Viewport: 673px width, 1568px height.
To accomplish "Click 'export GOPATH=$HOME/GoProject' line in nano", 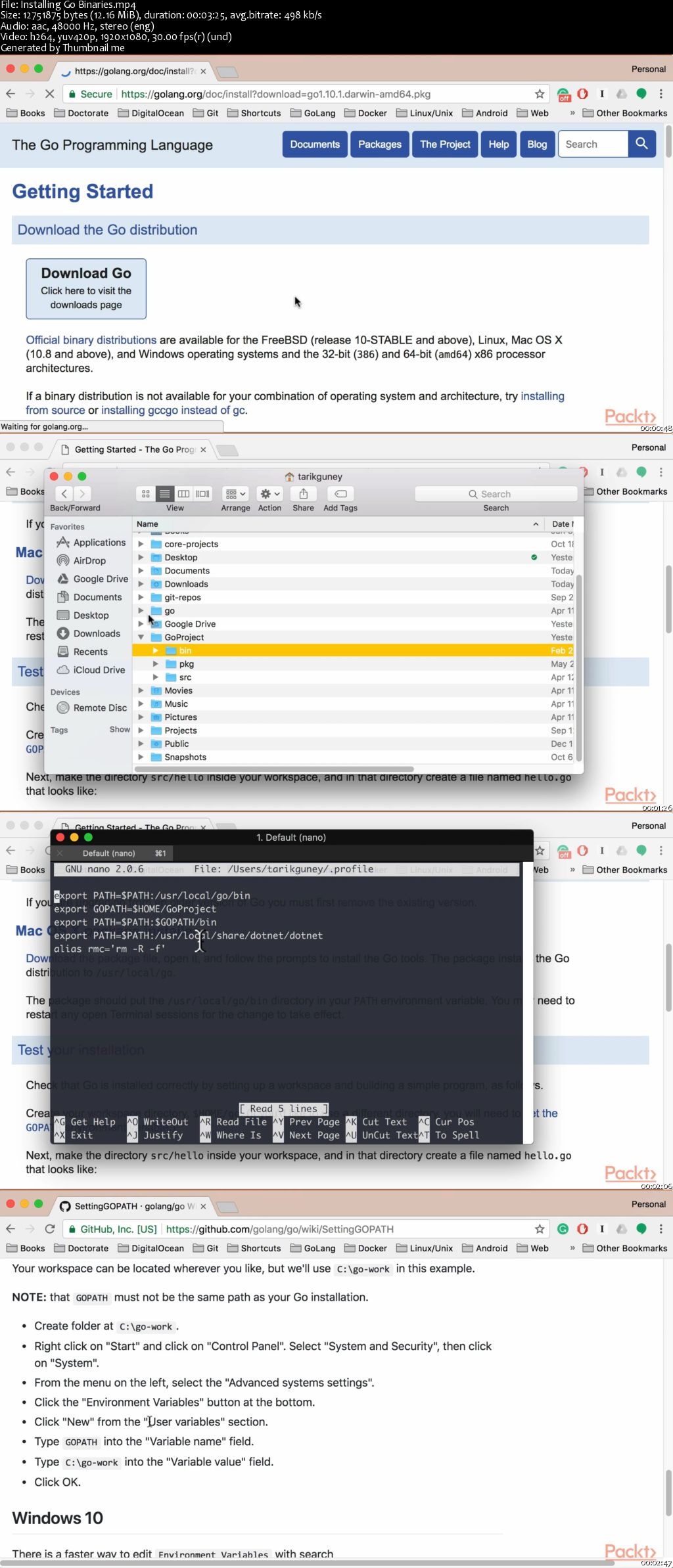I will (135, 908).
